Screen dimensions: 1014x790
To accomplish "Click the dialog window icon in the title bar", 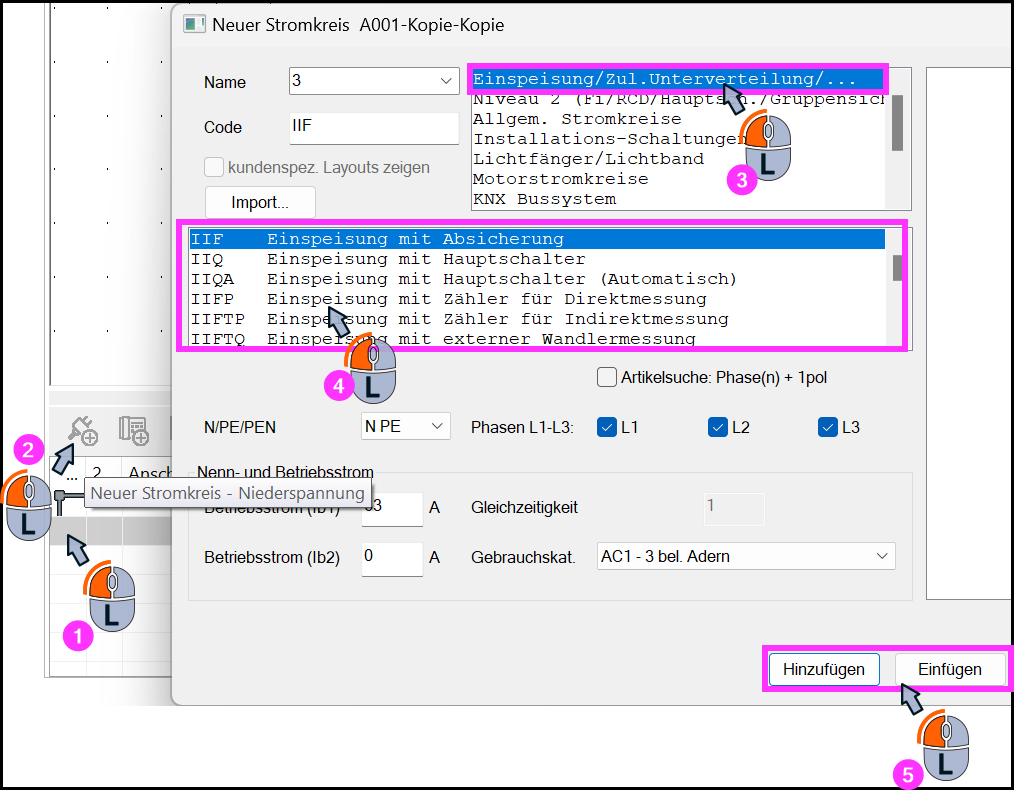I will (194, 25).
